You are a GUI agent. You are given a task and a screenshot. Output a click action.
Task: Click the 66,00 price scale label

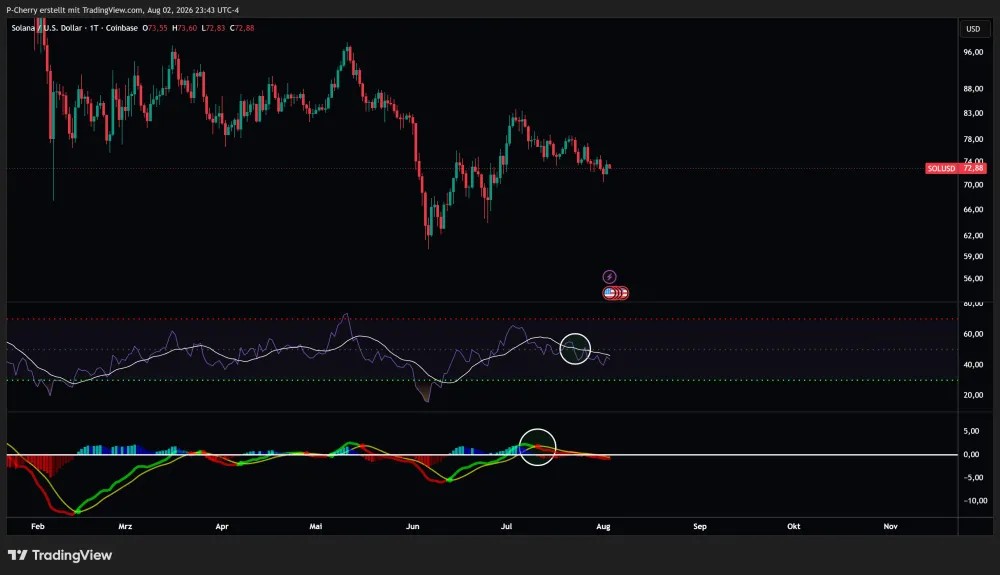pos(973,210)
